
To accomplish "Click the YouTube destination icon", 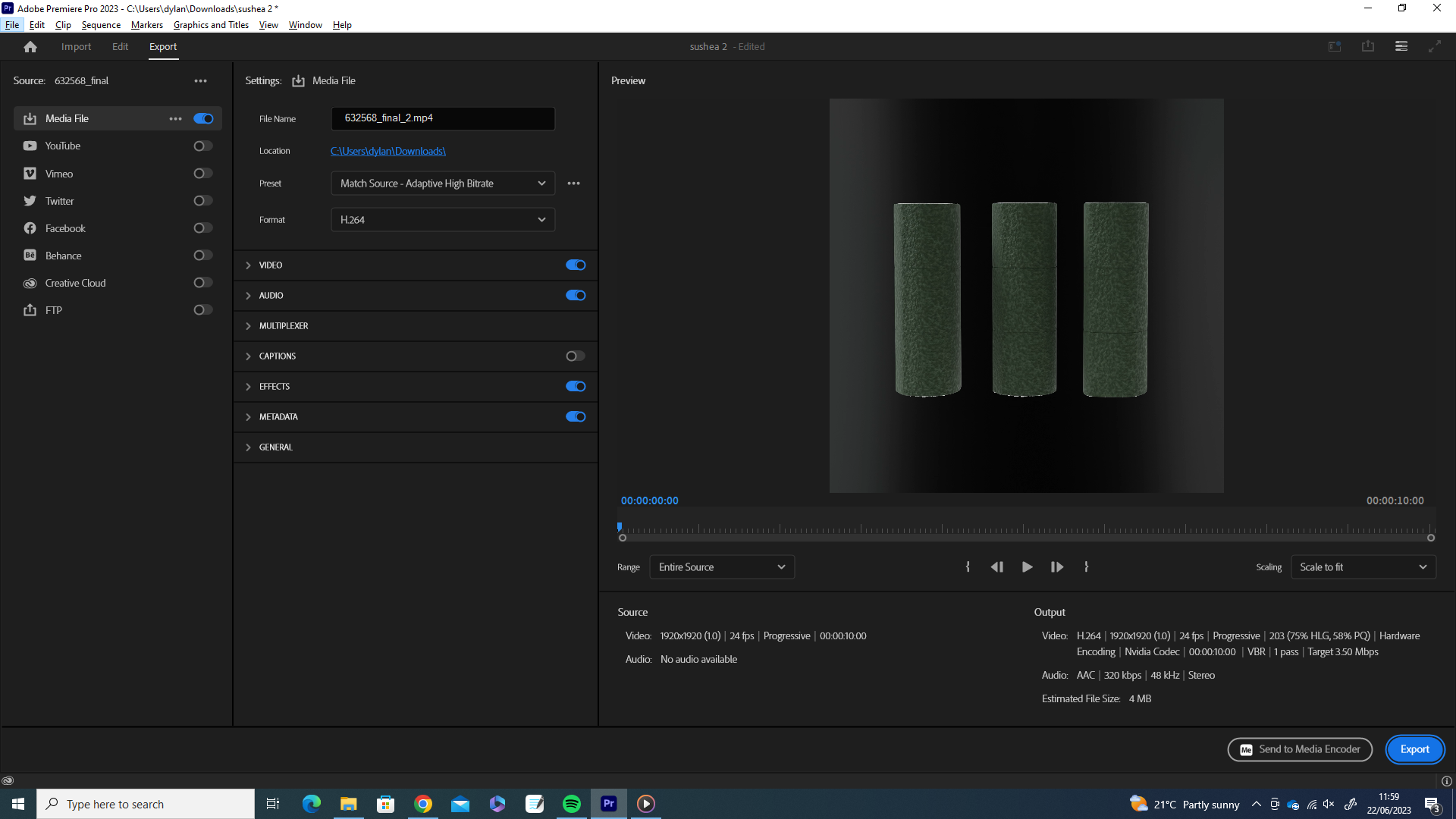I will click(x=30, y=146).
